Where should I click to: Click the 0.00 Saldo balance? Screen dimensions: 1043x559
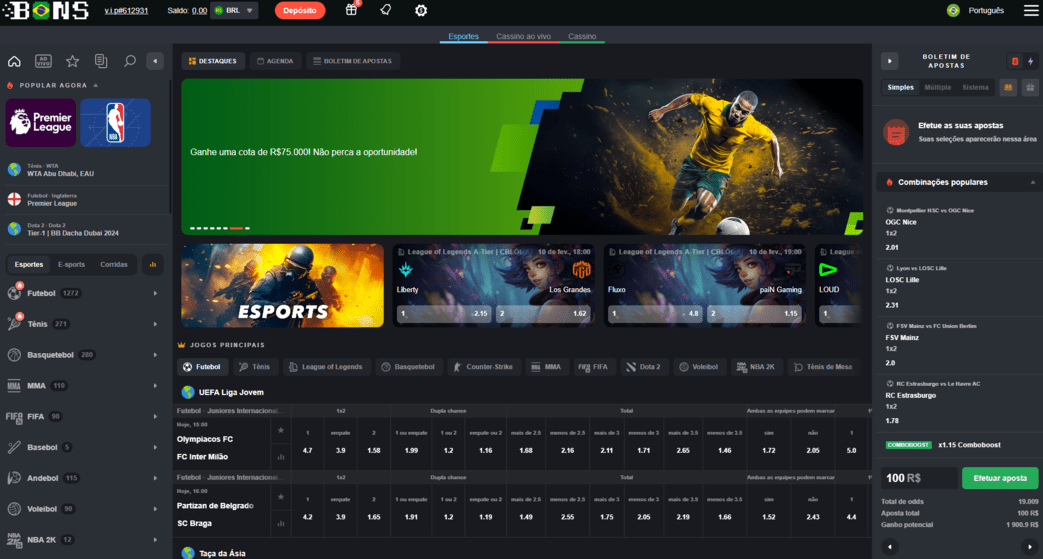pyautogui.click(x=199, y=11)
